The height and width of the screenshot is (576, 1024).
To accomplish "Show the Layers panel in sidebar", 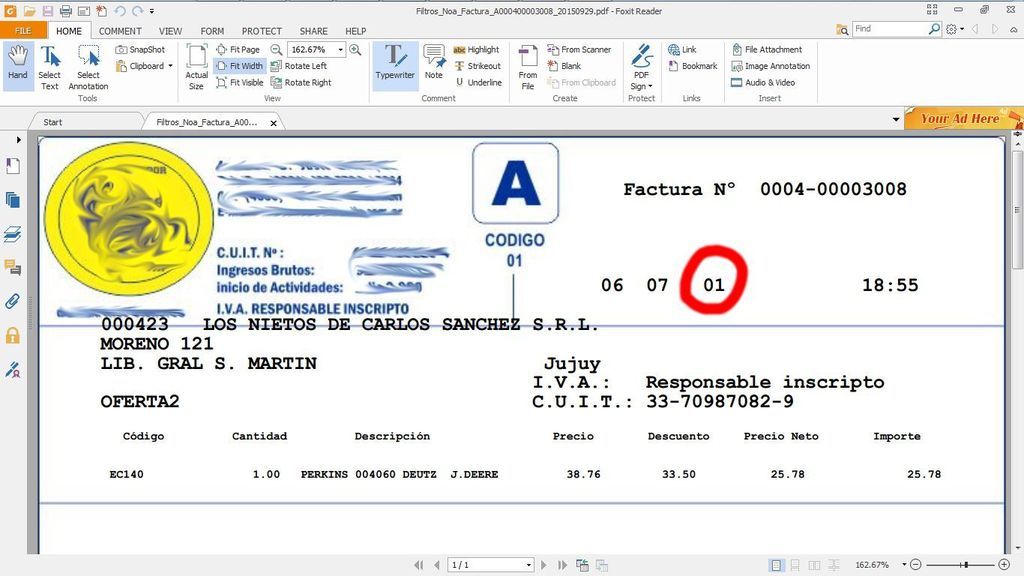I will [x=13, y=234].
